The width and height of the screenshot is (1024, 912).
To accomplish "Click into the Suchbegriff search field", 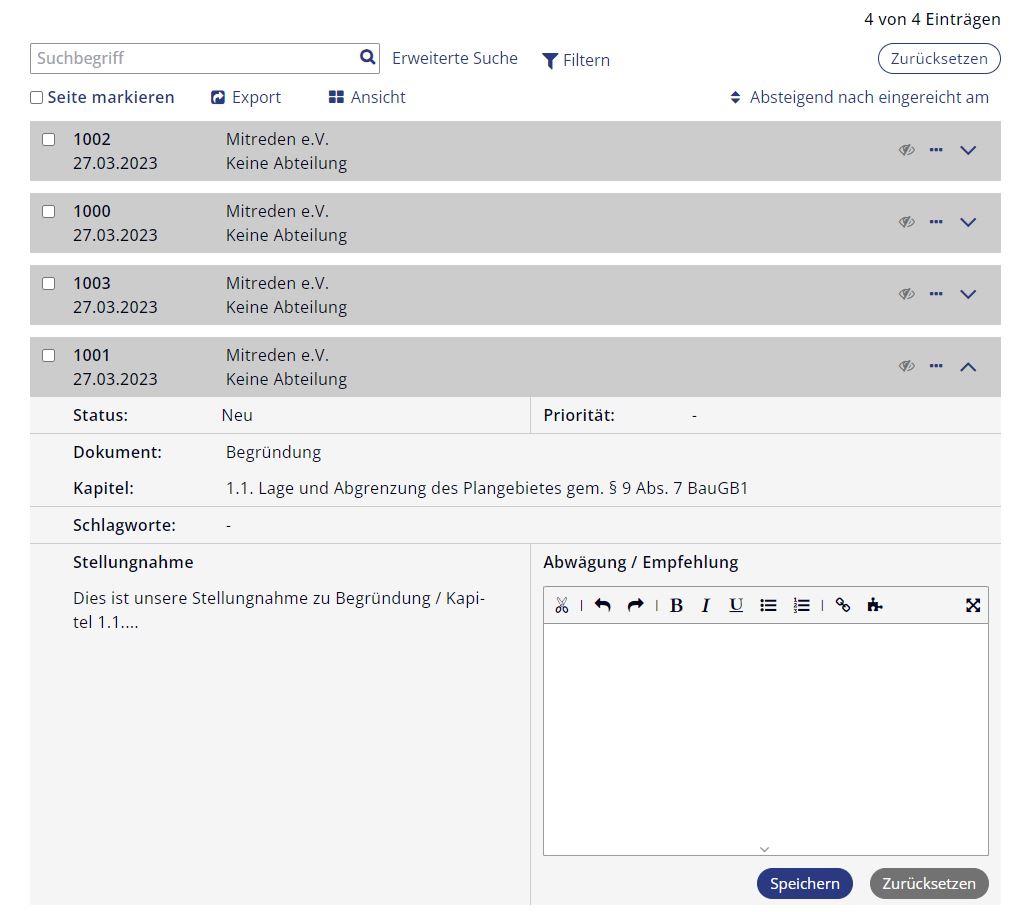I will tap(195, 58).
